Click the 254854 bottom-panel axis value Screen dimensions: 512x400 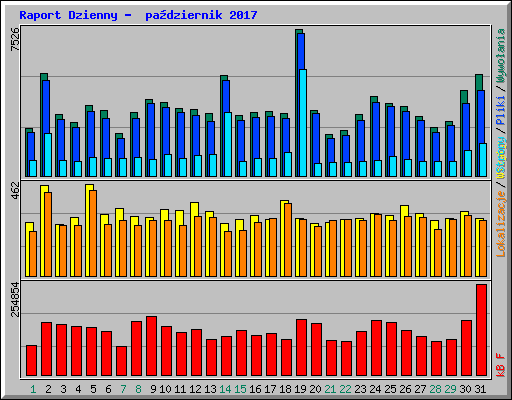pos(15,299)
